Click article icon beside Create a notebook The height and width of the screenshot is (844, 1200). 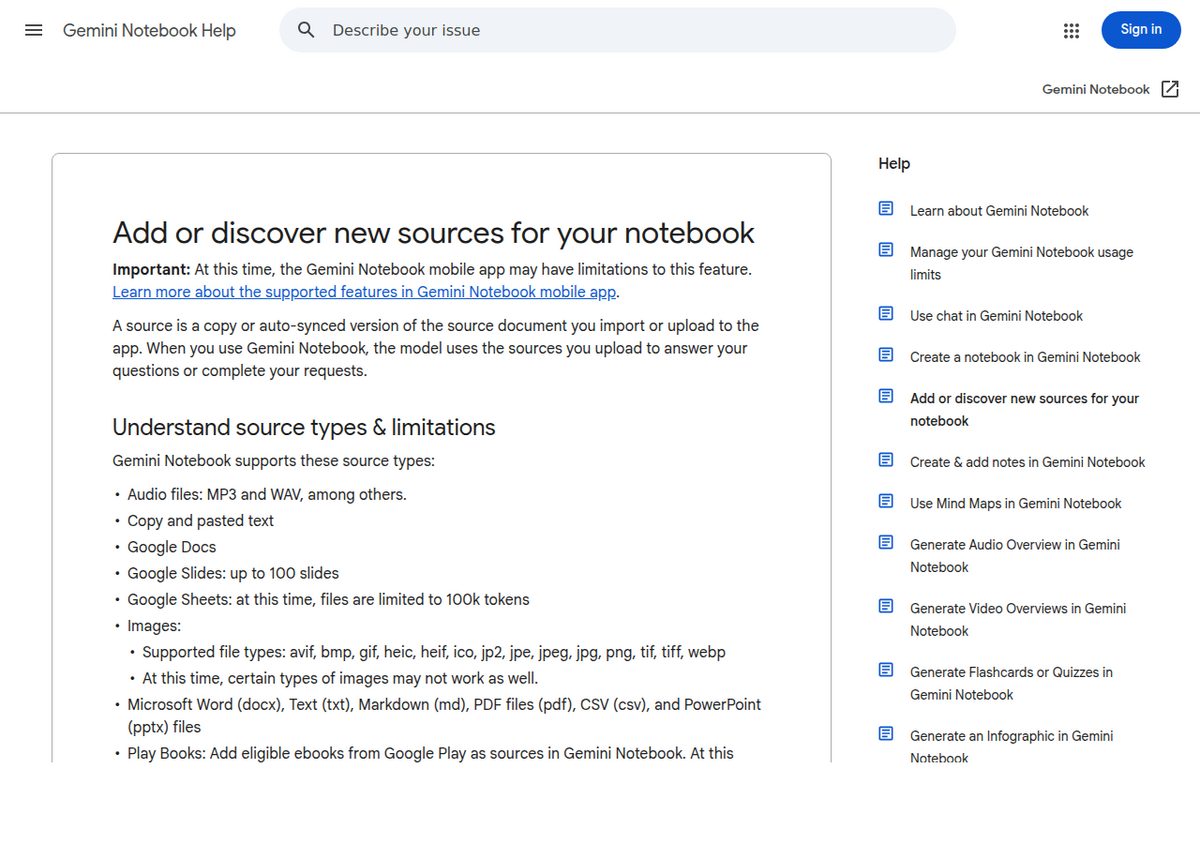click(x=886, y=355)
